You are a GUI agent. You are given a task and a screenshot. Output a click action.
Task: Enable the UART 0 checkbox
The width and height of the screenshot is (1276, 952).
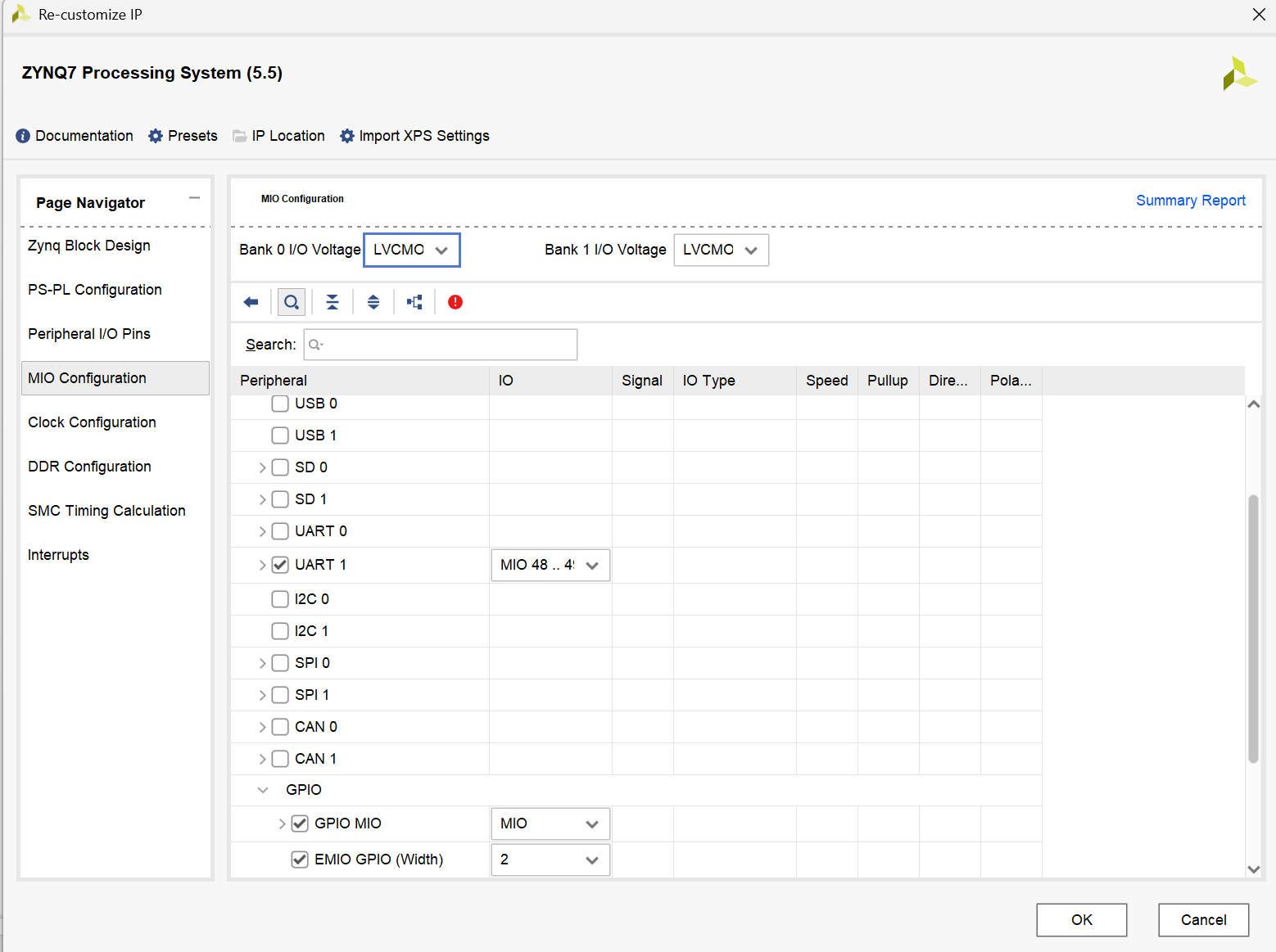tap(280, 531)
